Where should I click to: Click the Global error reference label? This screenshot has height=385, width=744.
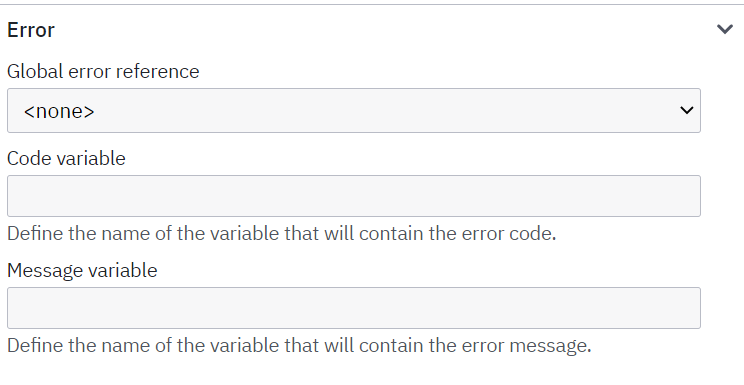tap(103, 71)
